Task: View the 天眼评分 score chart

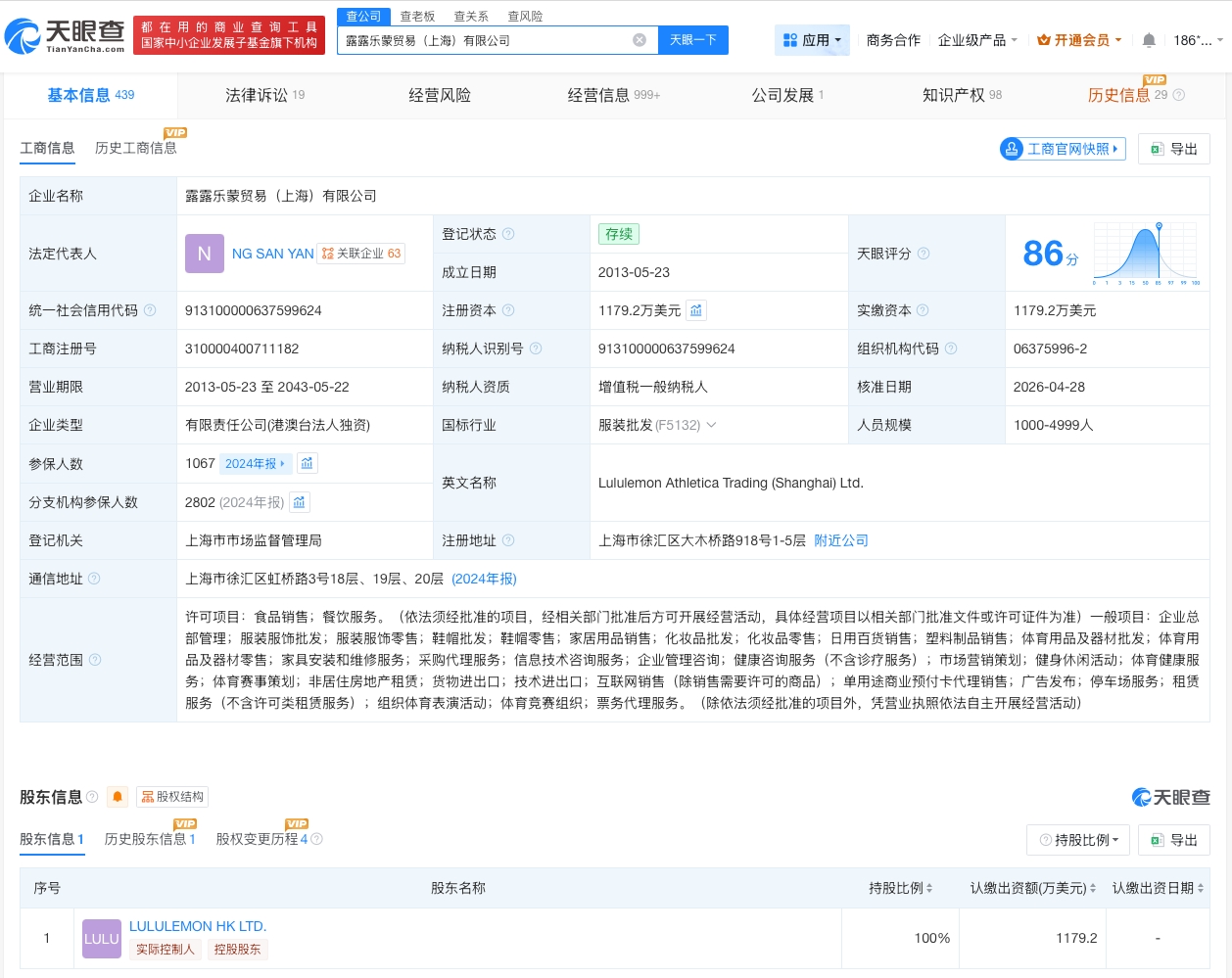Action: click(1147, 254)
